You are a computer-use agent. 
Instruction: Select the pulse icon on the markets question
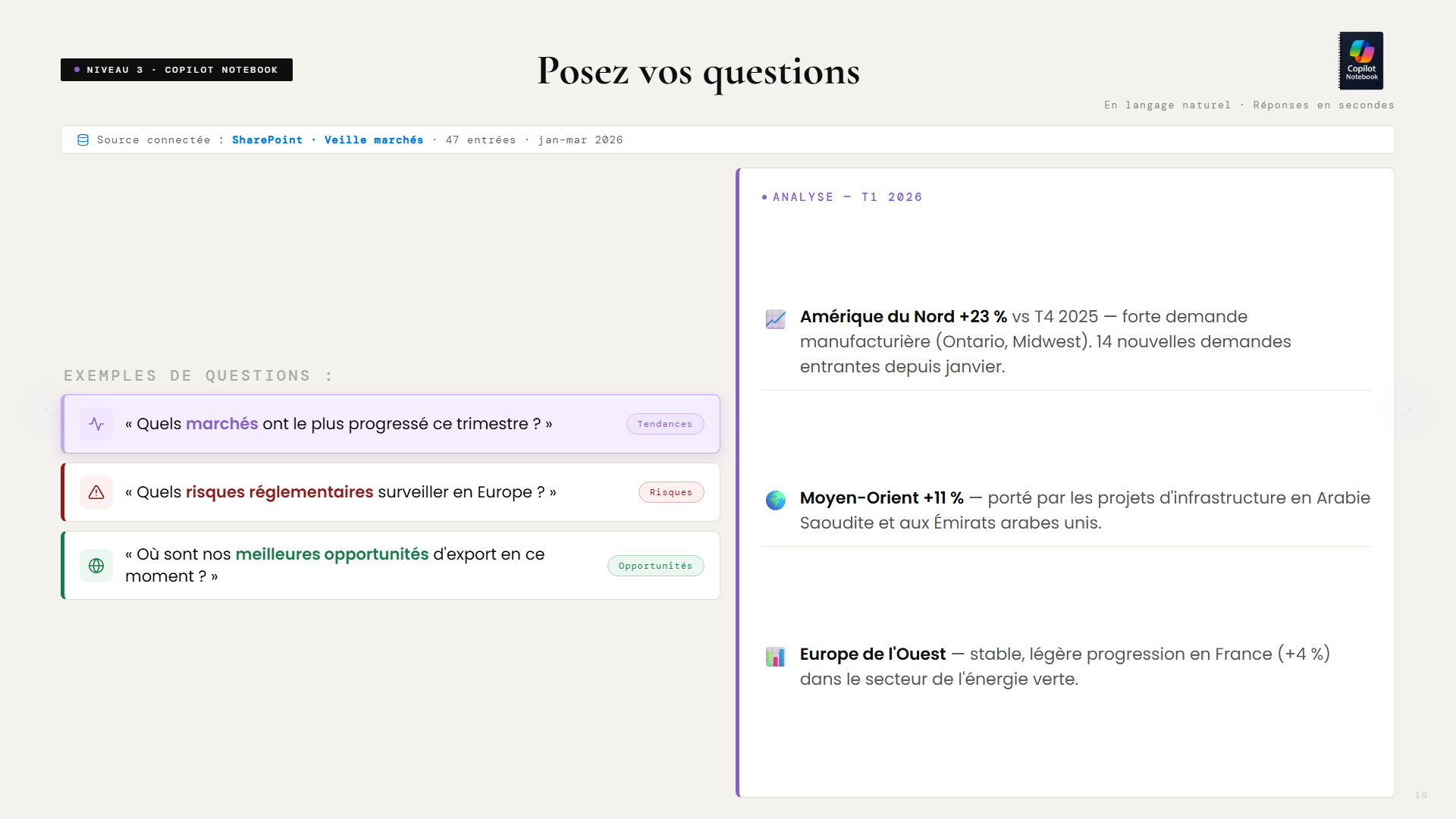coord(96,424)
